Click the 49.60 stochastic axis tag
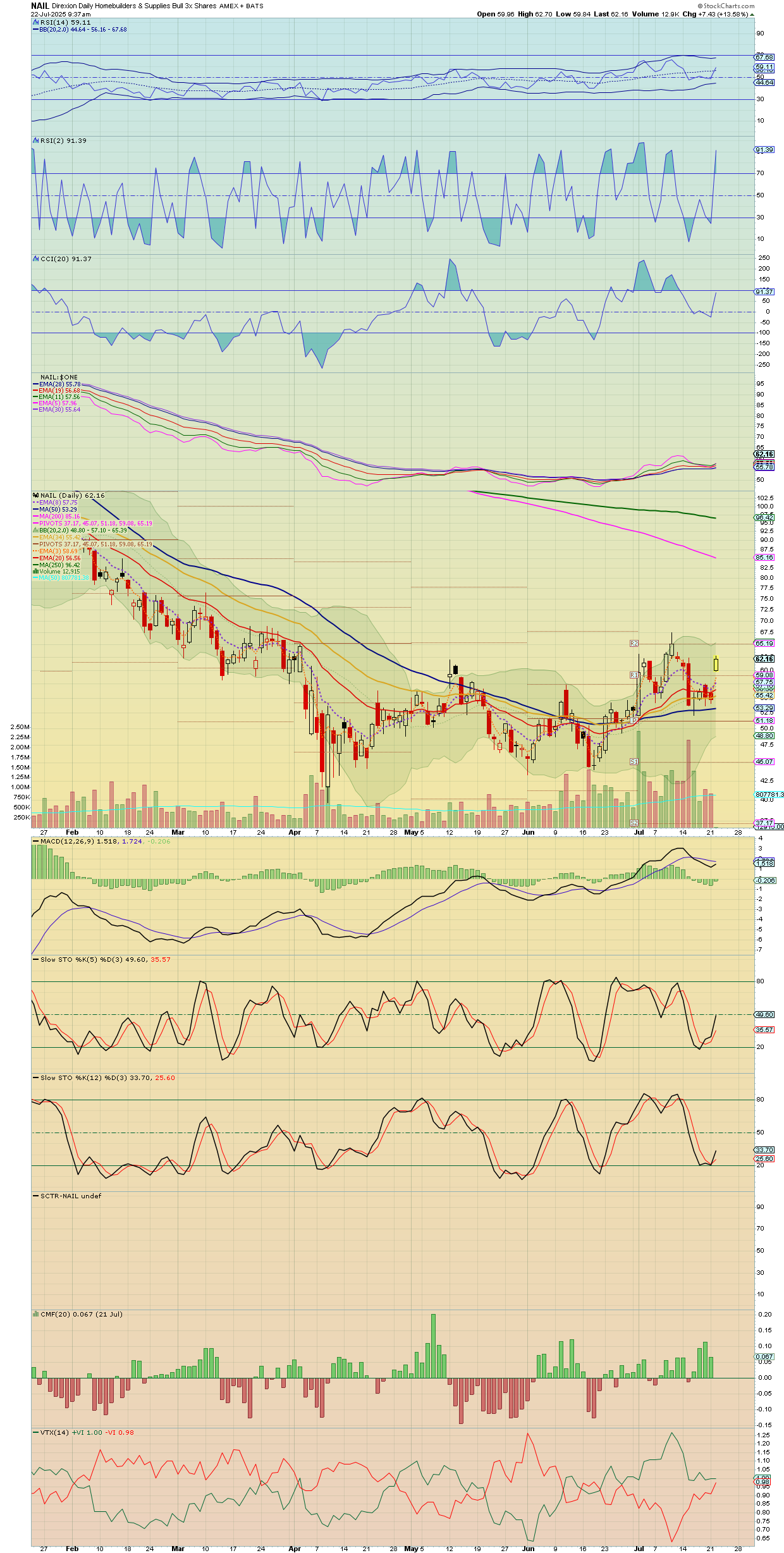Viewport: 784px width, 1553px height. pos(764,1014)
